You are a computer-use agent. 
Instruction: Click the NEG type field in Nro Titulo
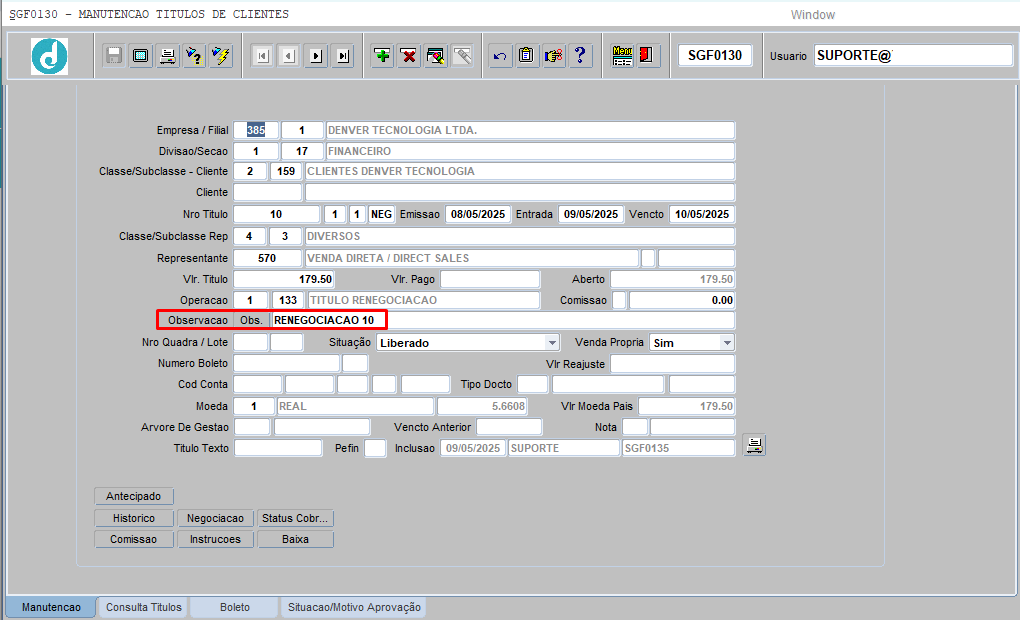click(381, 214)
